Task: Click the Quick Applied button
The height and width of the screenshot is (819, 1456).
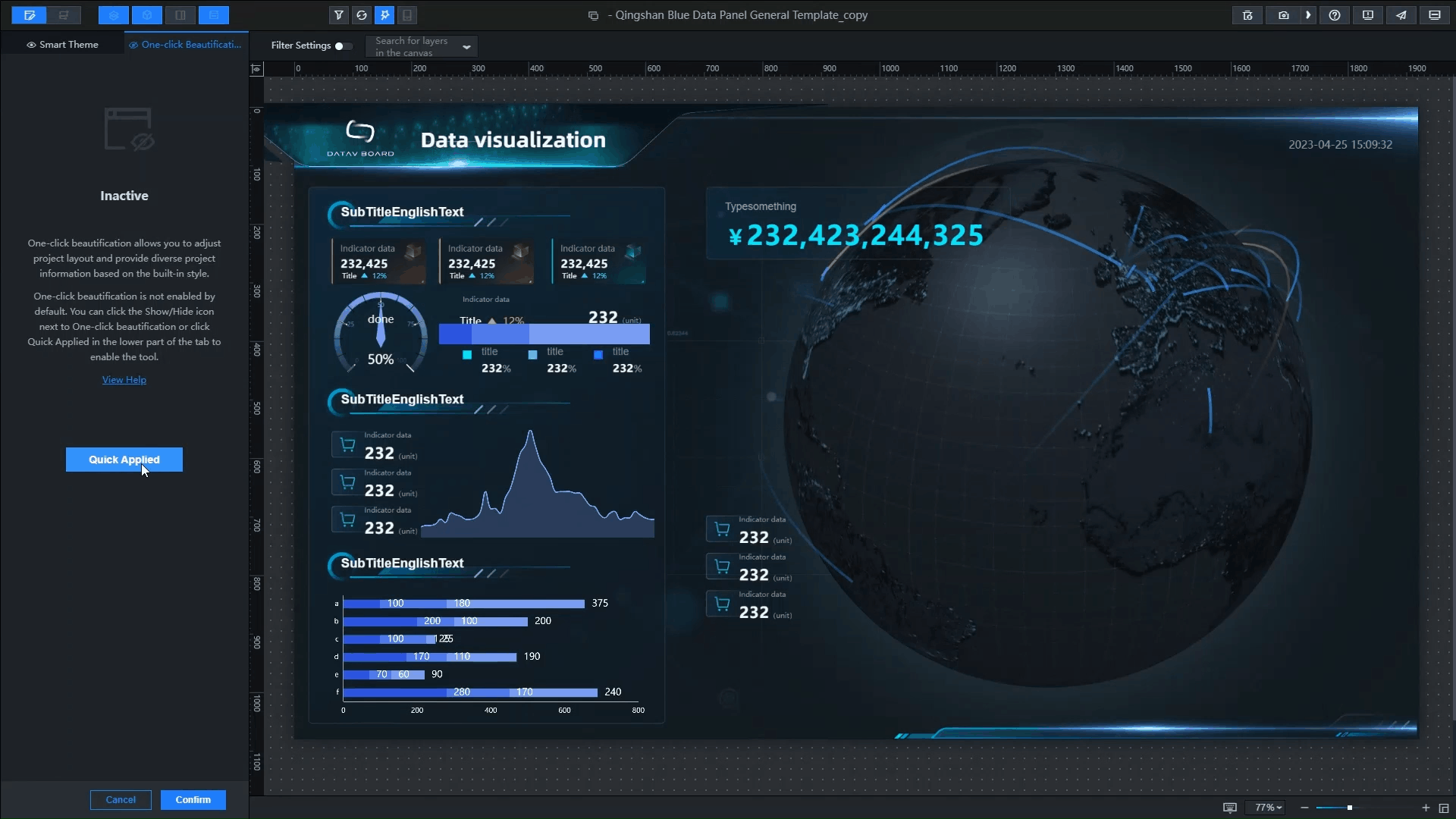Action: (124, 460)
